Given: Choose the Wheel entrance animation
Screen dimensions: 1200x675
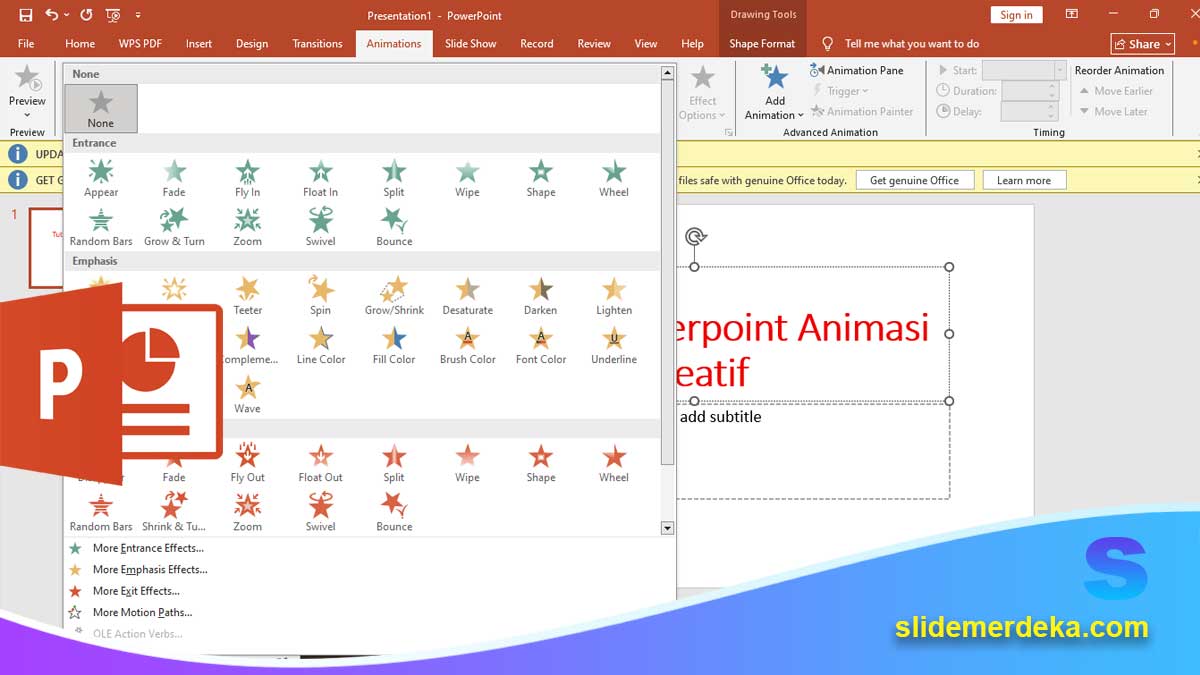Looking at the screenshot, I should 614,178.
